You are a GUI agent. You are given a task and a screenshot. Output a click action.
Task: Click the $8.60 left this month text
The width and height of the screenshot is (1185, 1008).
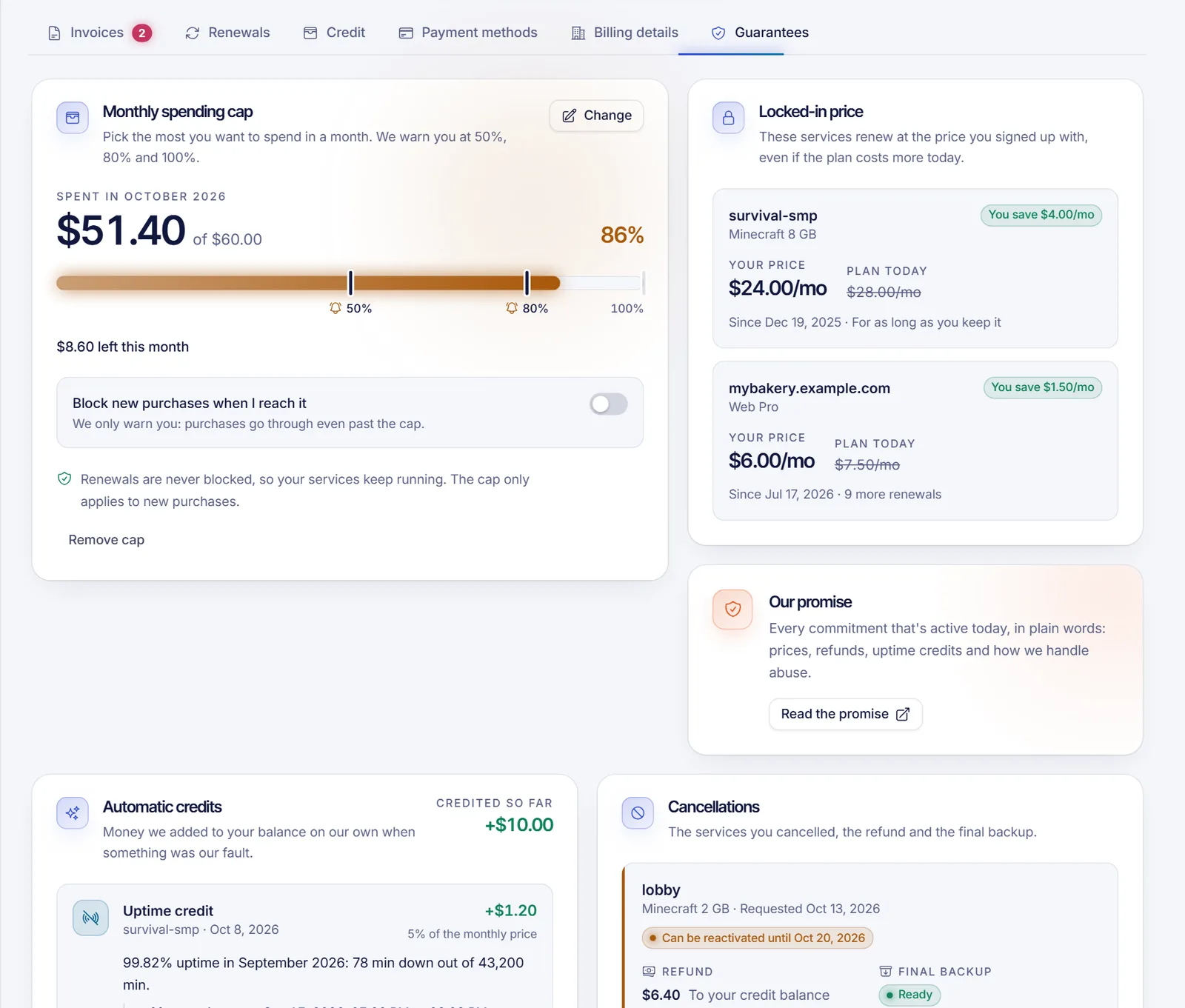(123, 347)
